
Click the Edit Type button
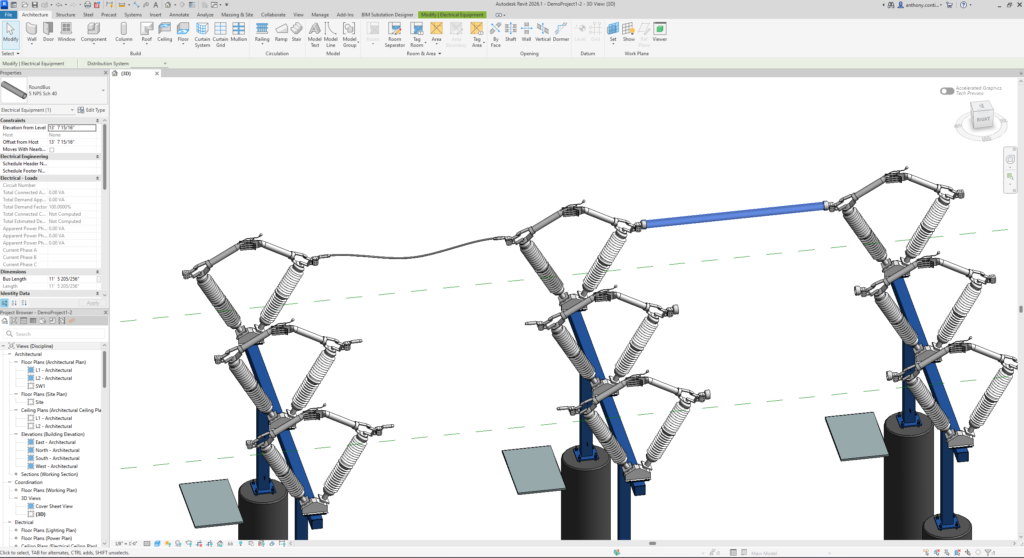click(x=92, y=110)
